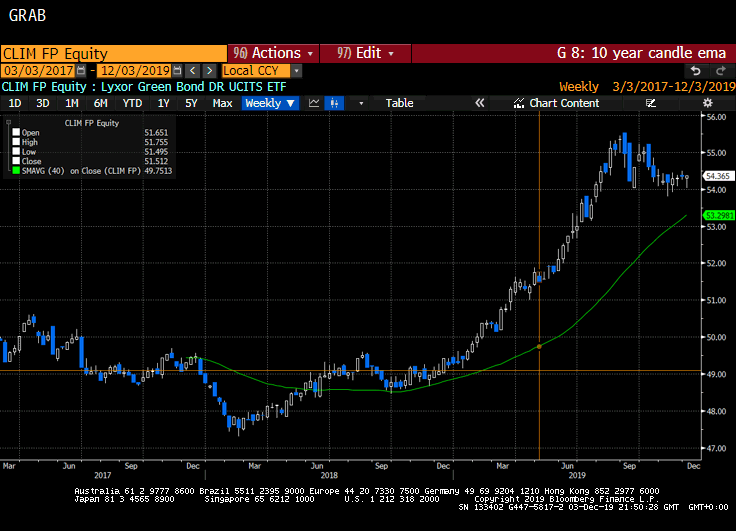Redo the chart change
The width and height of the screenshot is (736, 531).
721,71
